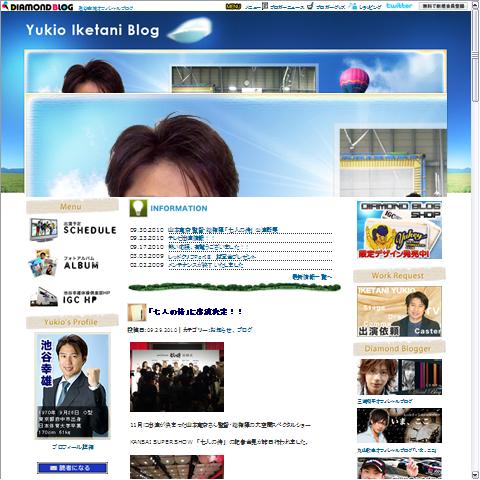Click the green lightbulb Information icon
480x480 pixels.
(138, 208)
